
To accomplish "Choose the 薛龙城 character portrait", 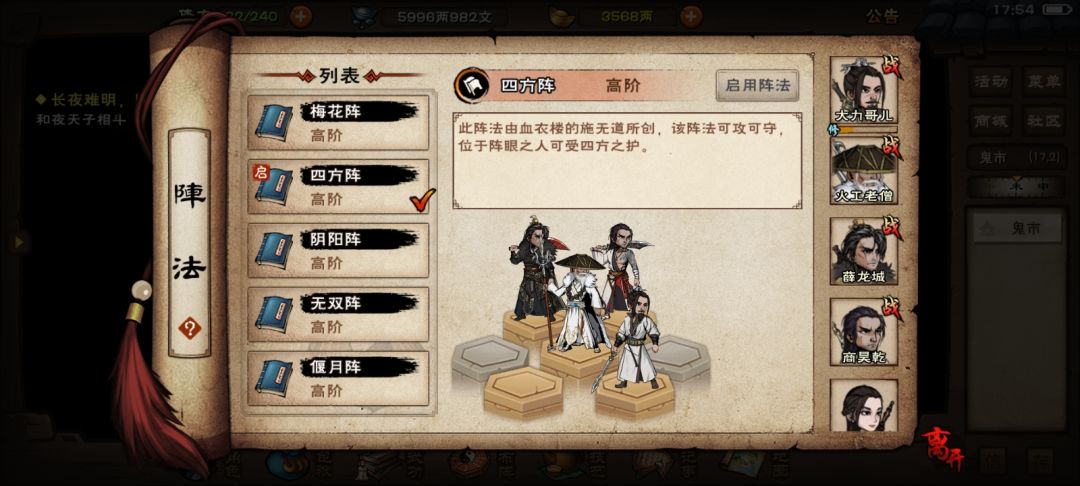I will pos(864,251).
